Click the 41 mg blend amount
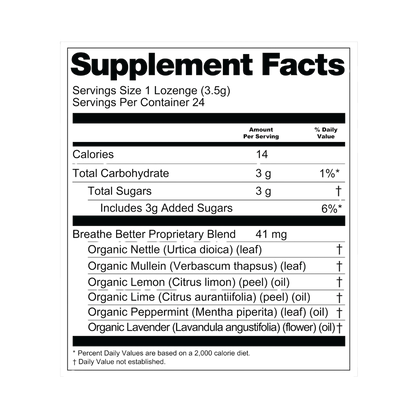 pos(271,234)
